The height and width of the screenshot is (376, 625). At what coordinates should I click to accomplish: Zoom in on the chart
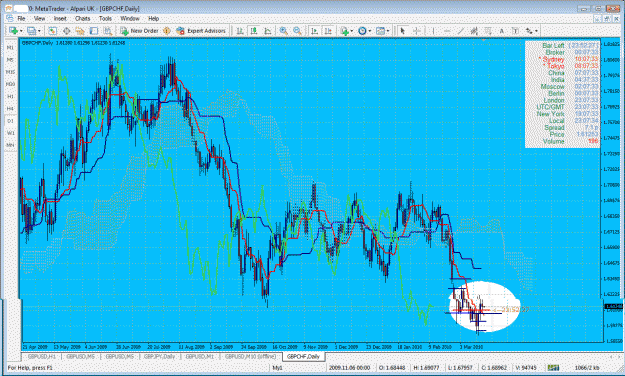pos(283,31)
